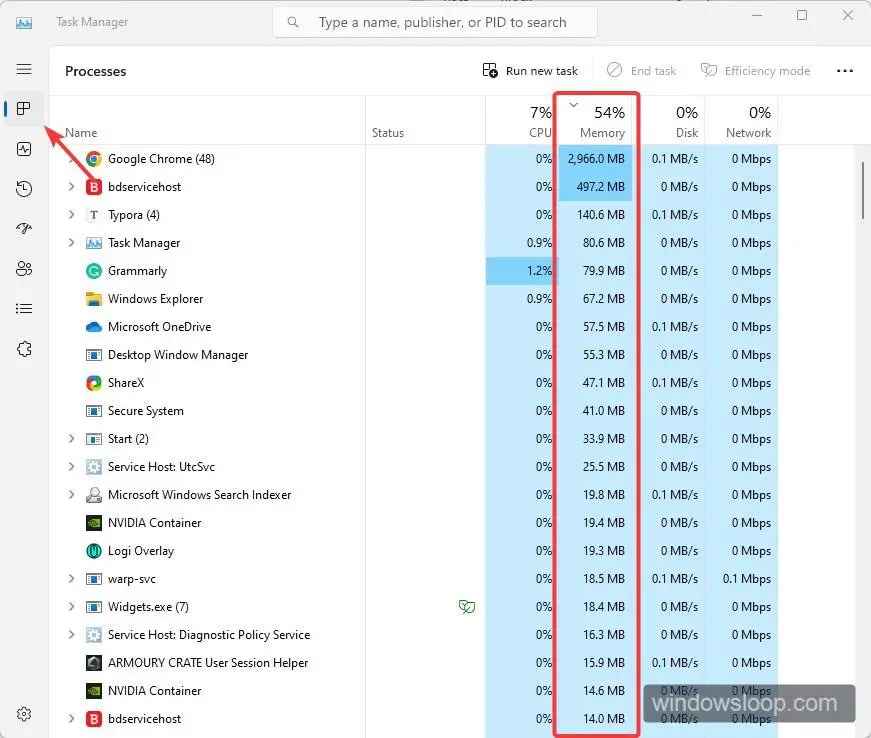
Task: Select the Microsoft OneDrive process name
Action: point(159,327)
